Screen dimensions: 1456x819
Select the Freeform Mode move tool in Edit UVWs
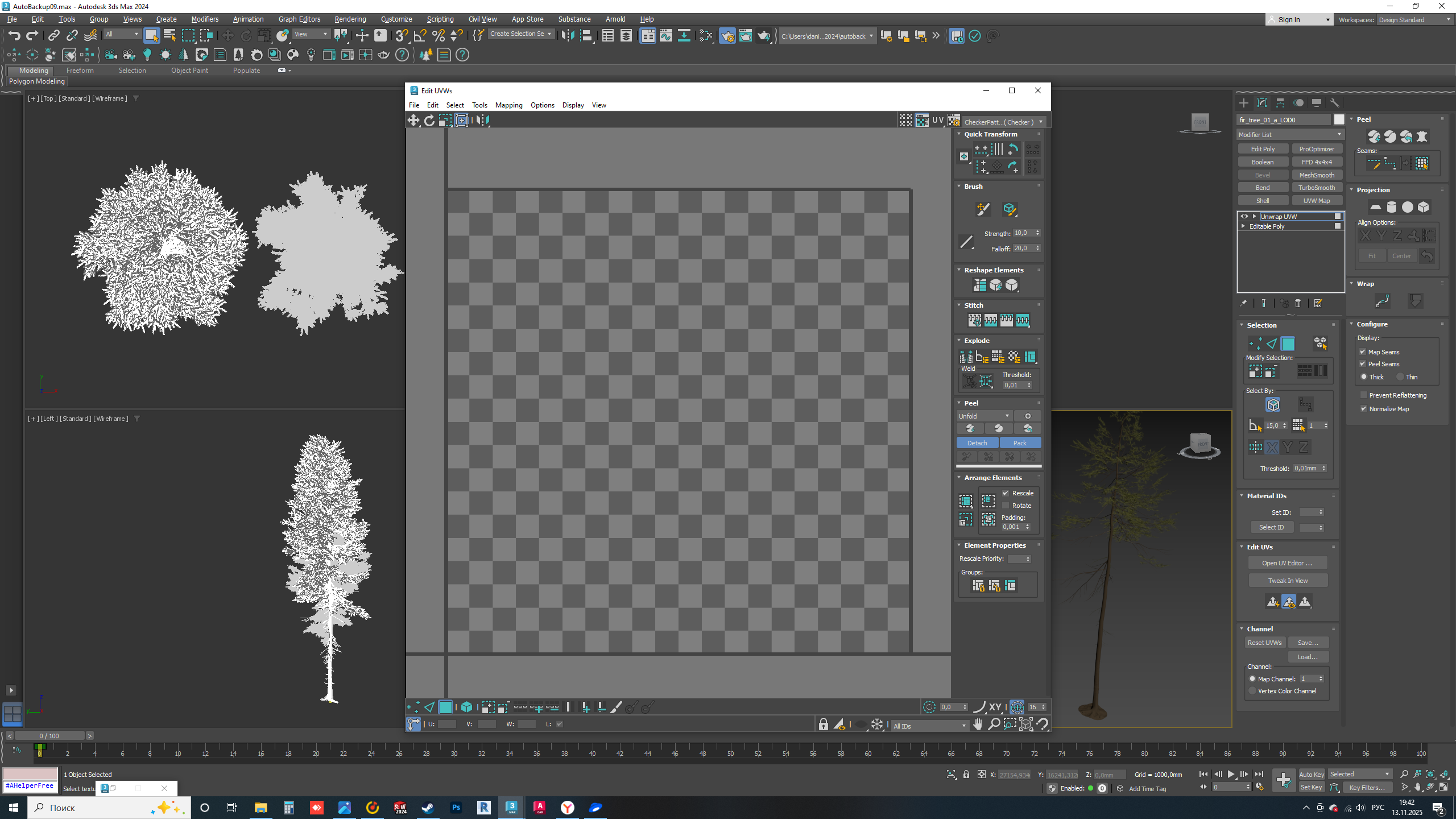click(x=461, y=120)
